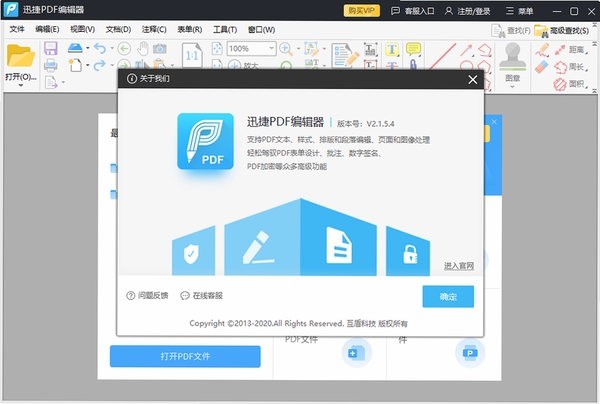The width and height of the screenshot is (600, 404).
Task: Click the Undo arrow icon
Action: pyautogui.click(x=100, y=48)
